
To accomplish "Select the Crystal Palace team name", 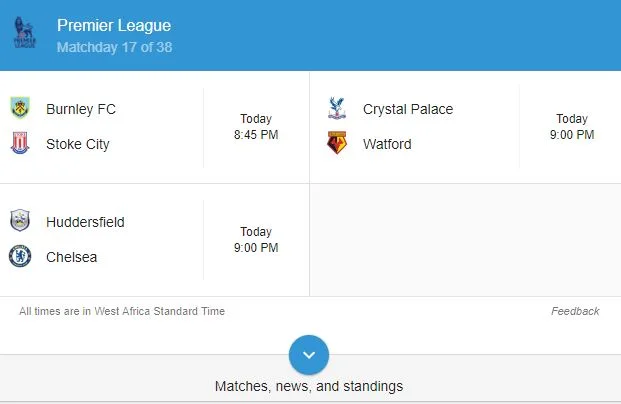I will [408, 109].
